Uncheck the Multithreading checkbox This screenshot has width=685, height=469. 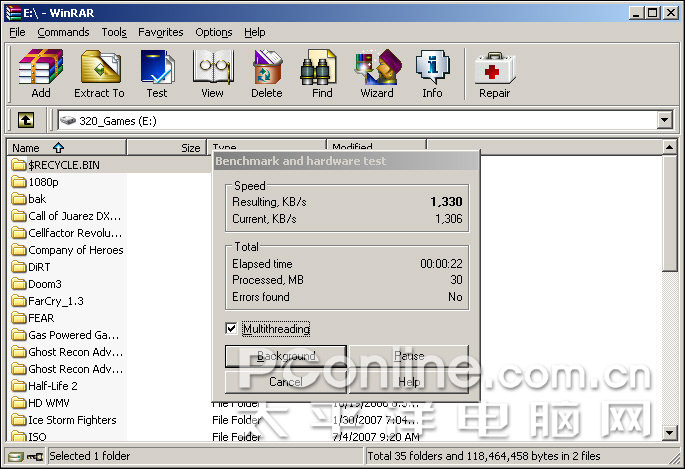coord(232,328)
